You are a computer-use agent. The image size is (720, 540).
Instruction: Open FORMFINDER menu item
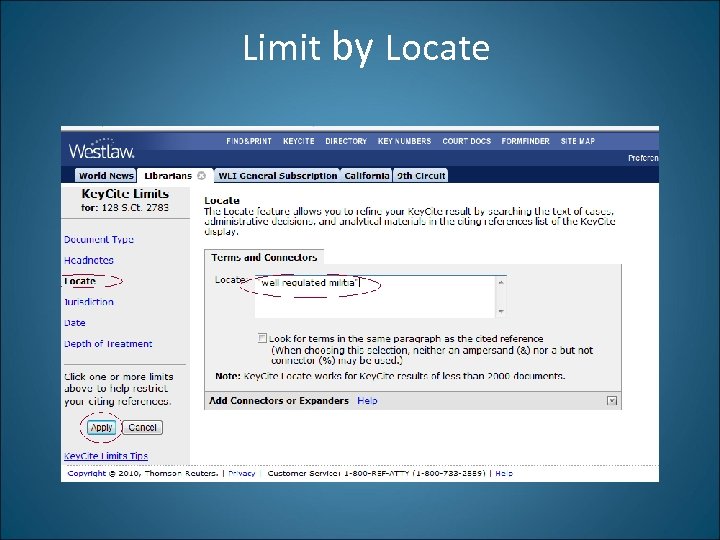pos(525,141)
